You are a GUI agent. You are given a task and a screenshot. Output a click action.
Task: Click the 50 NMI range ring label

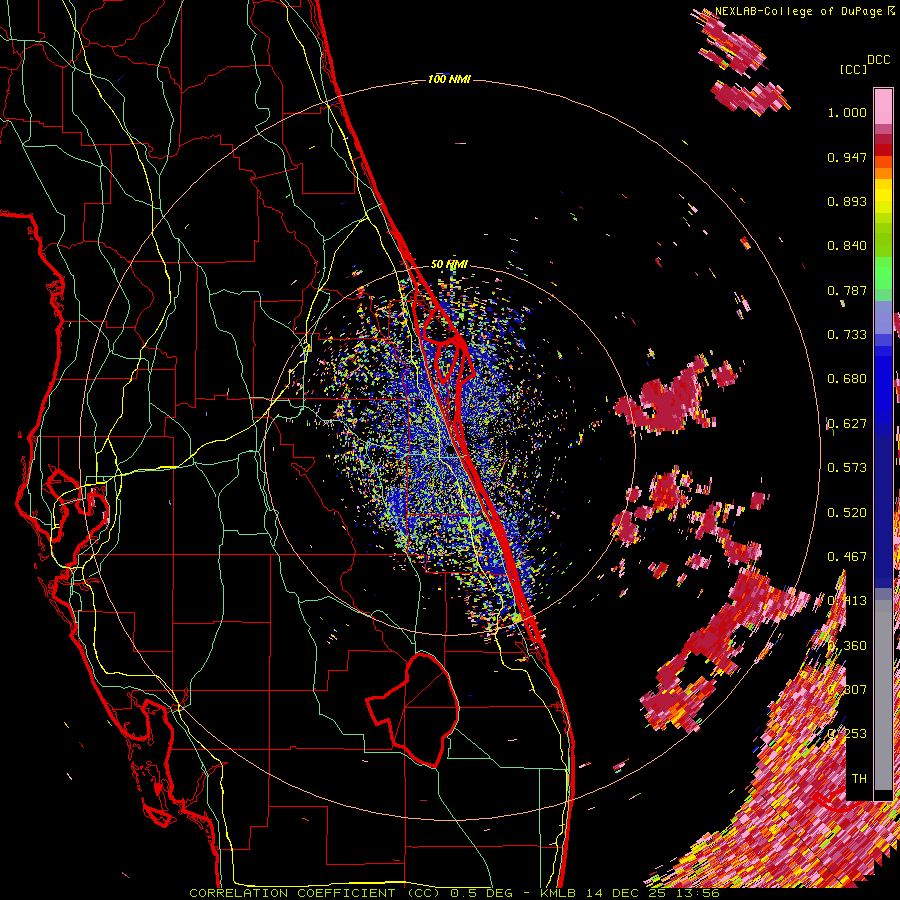tap(449, 264)
